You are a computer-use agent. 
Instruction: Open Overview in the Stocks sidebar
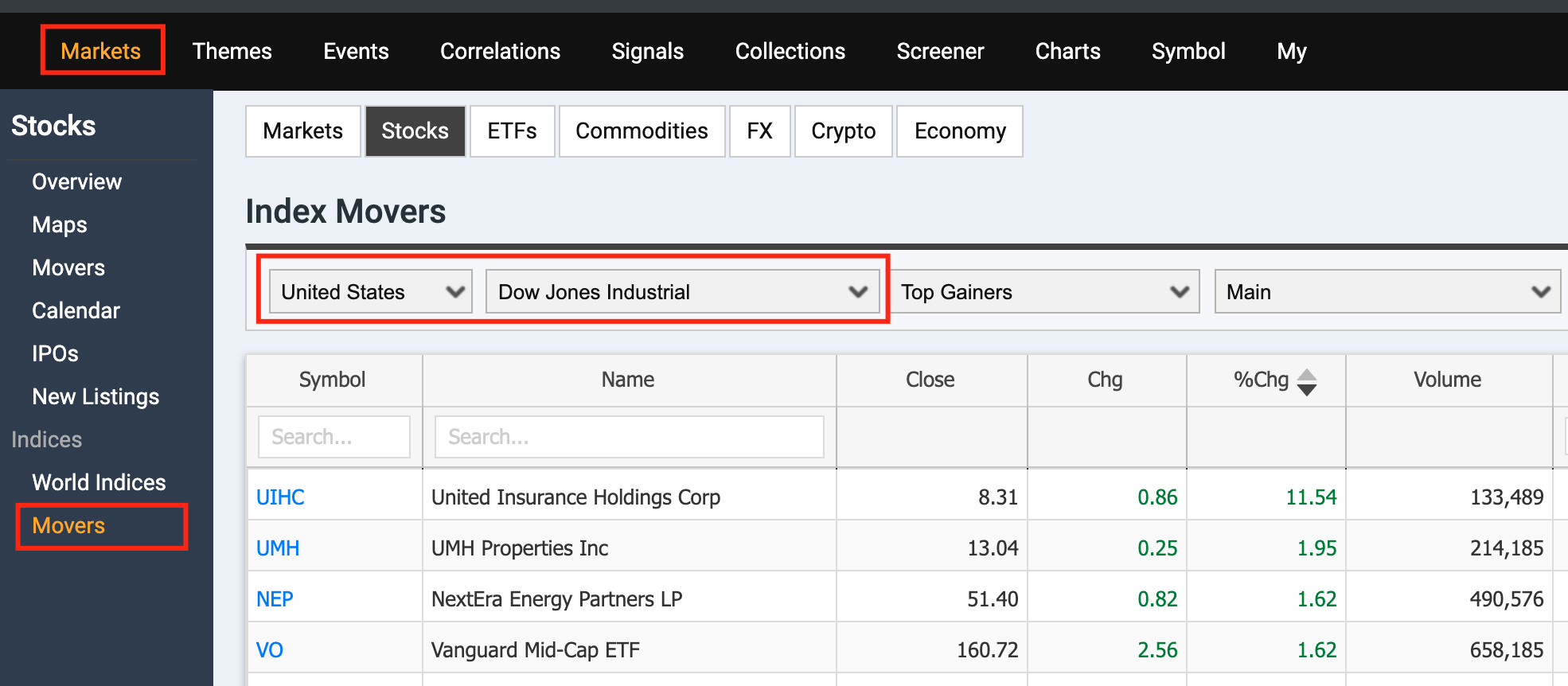pos(76,181)
